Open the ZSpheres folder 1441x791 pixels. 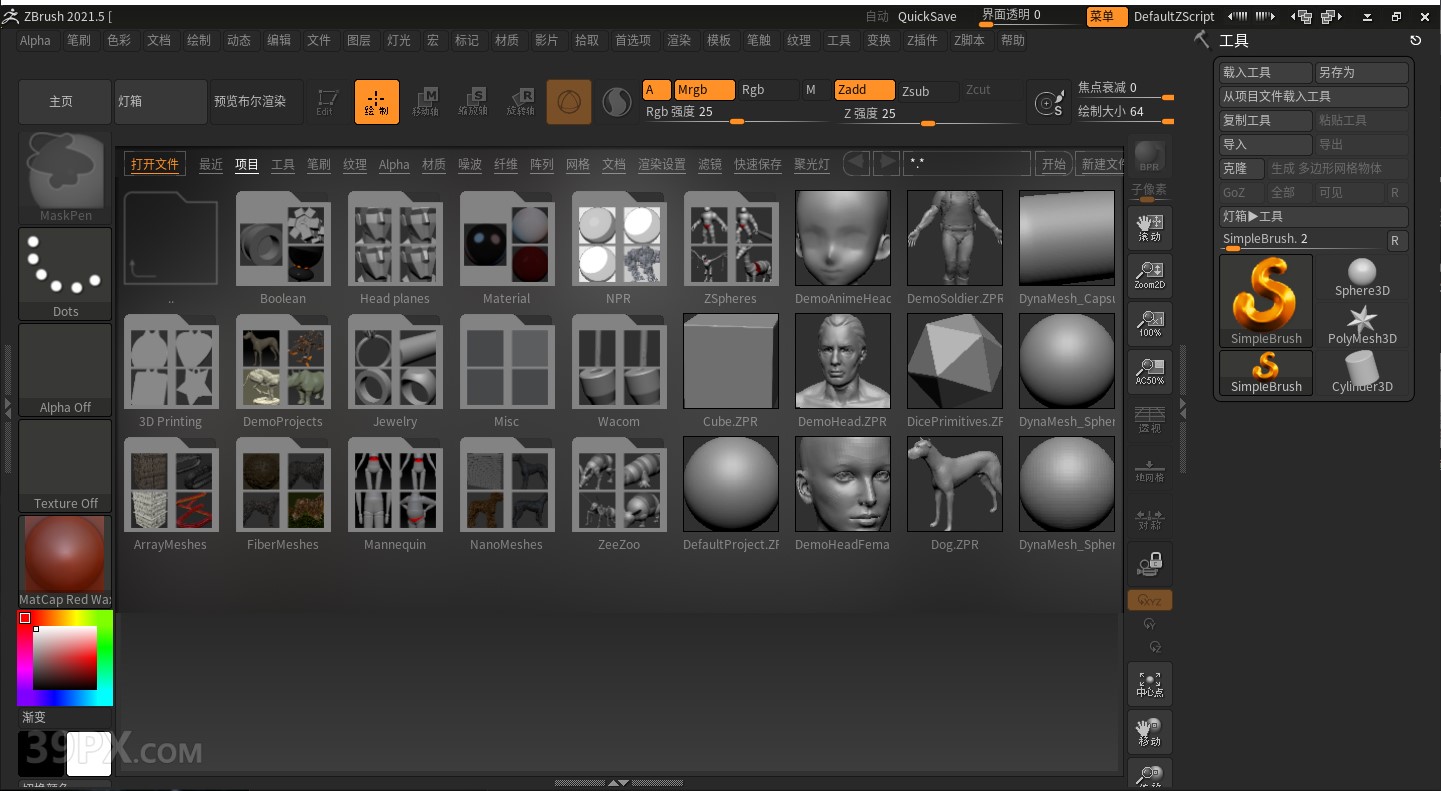point(731,248)
